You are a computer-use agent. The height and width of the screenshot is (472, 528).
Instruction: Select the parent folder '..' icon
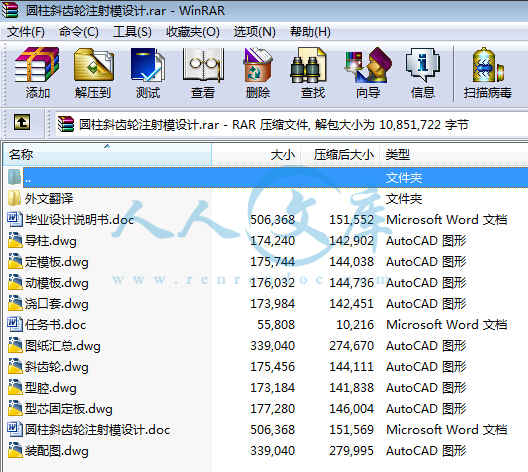14,177
